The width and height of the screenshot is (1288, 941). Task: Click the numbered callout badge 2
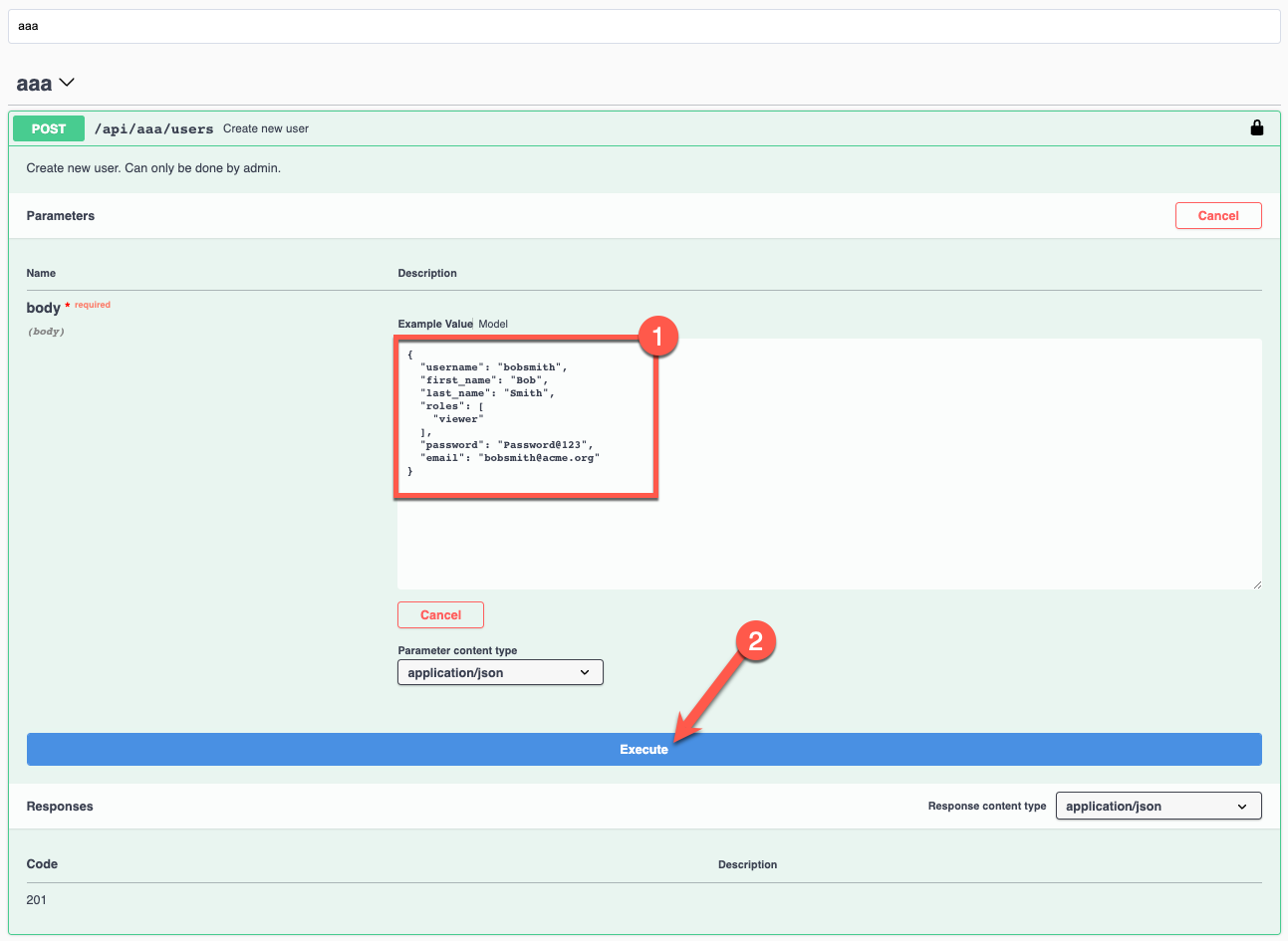click(756, 641)
